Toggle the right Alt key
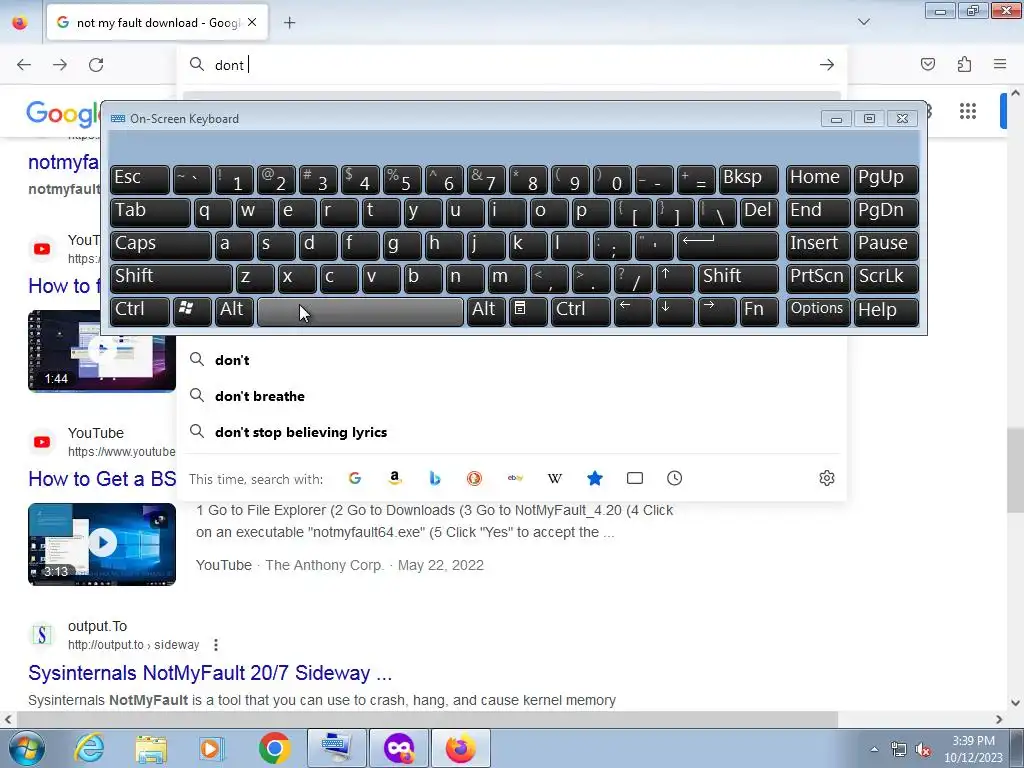This screenshot has height=768, width=1024. tap(486, 312)
